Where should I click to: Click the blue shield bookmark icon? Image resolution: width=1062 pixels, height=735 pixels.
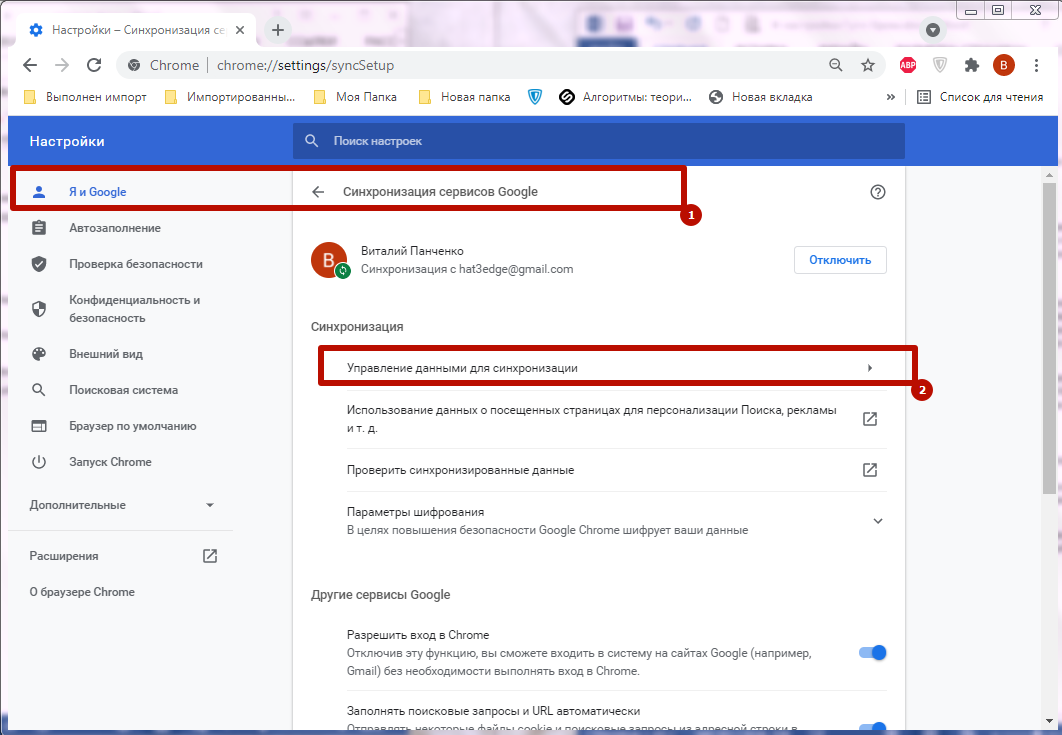(x=535, y=97)
